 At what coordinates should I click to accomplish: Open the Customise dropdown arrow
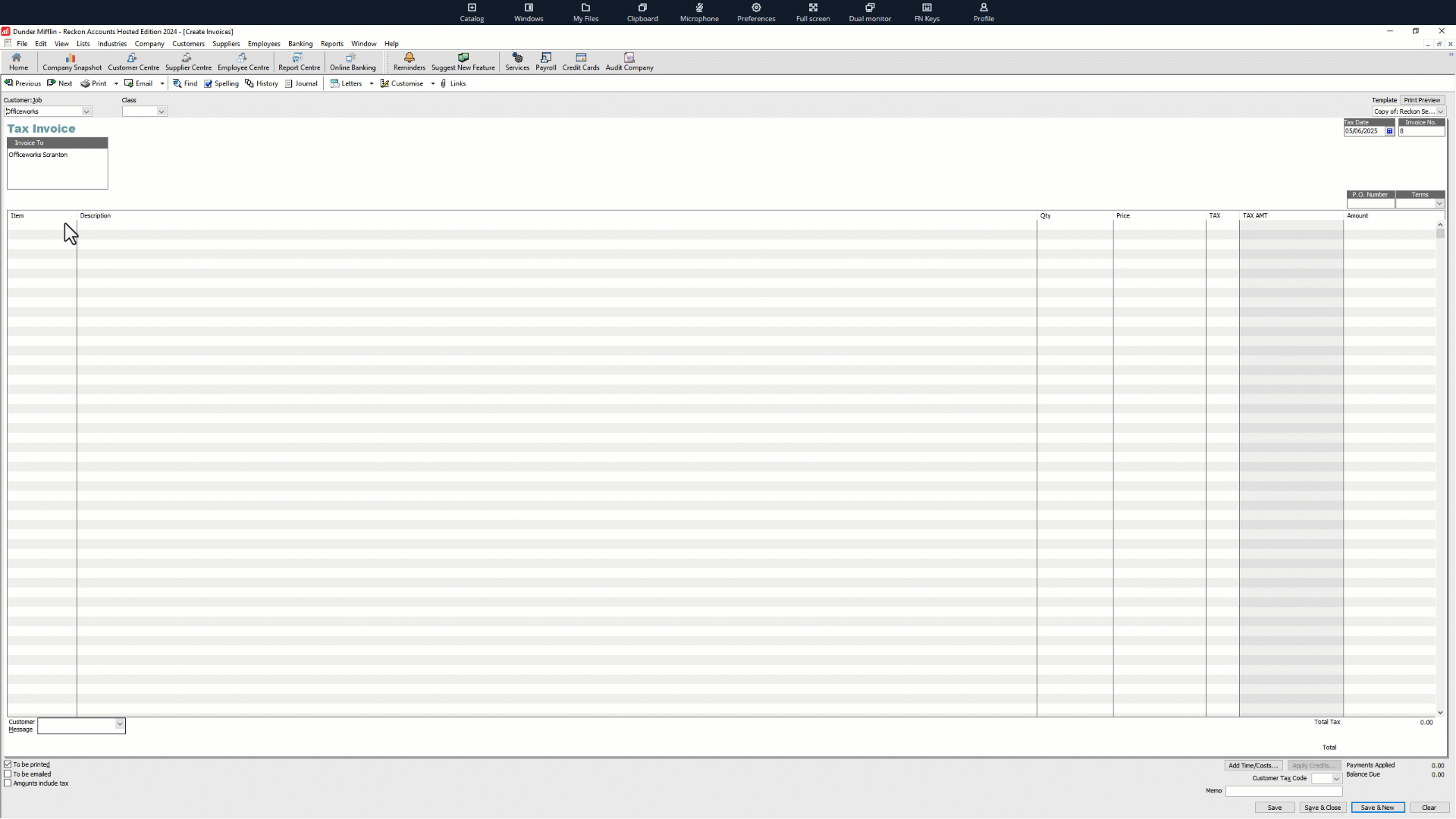[x=433, y=83]
